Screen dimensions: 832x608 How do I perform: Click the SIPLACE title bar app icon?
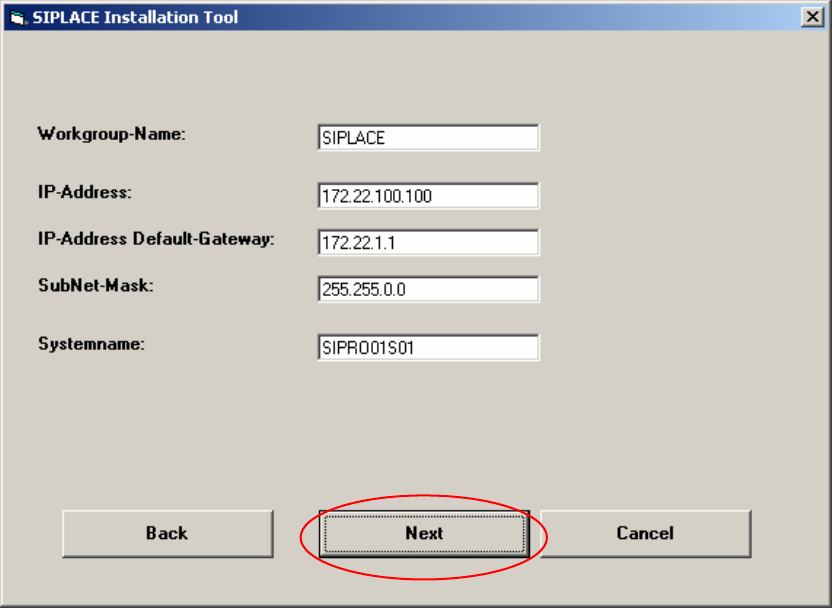click(18, 18)
